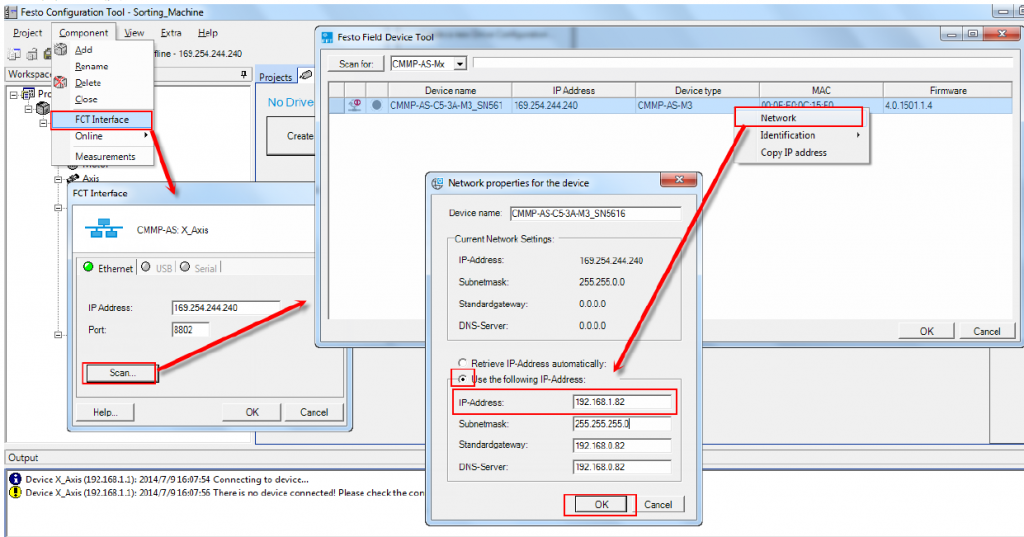Open the tab with the pencil icon

(306, 76)
